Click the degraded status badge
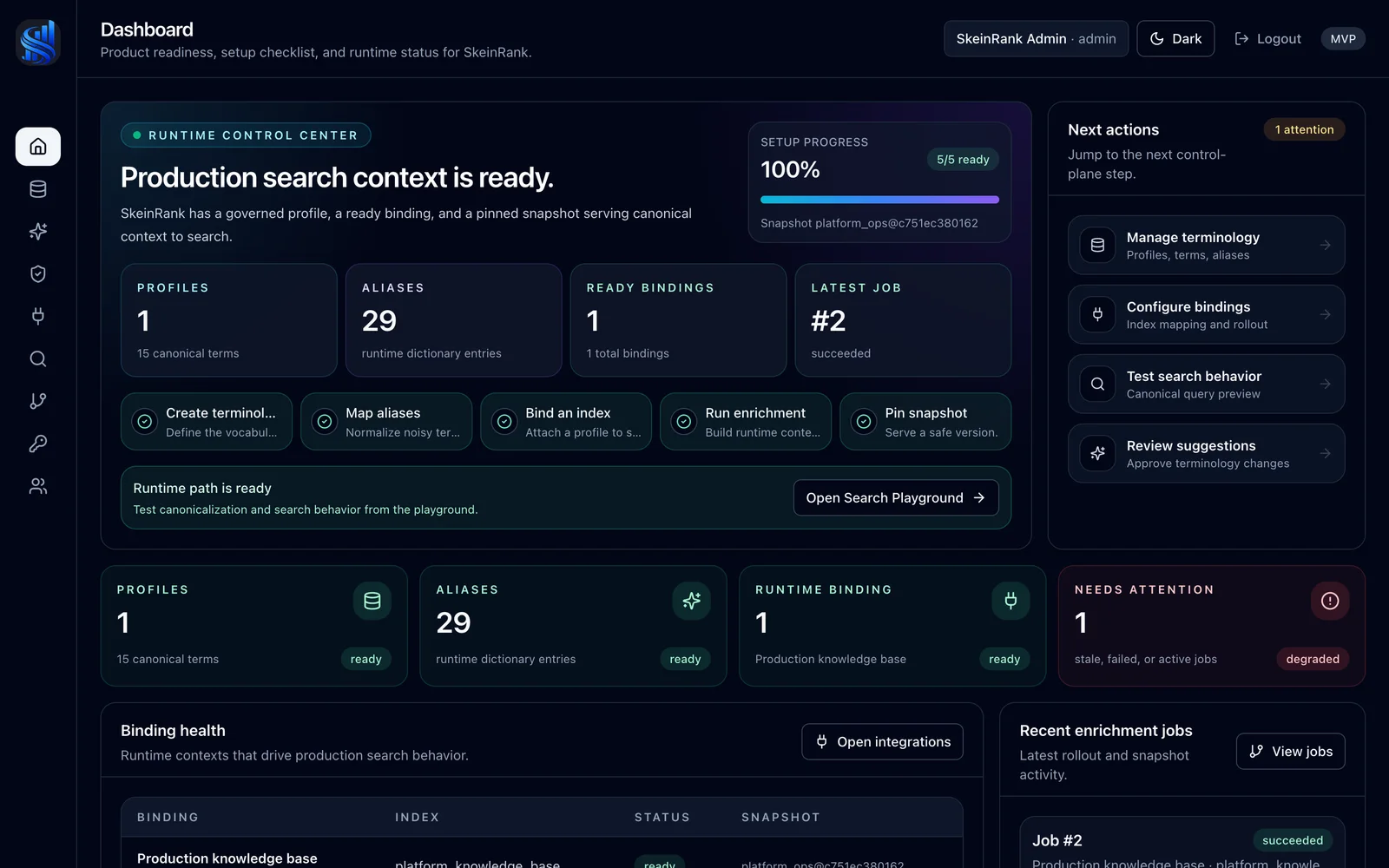Viewport: 1389px width, 868px height. [x=1313, y=660]
